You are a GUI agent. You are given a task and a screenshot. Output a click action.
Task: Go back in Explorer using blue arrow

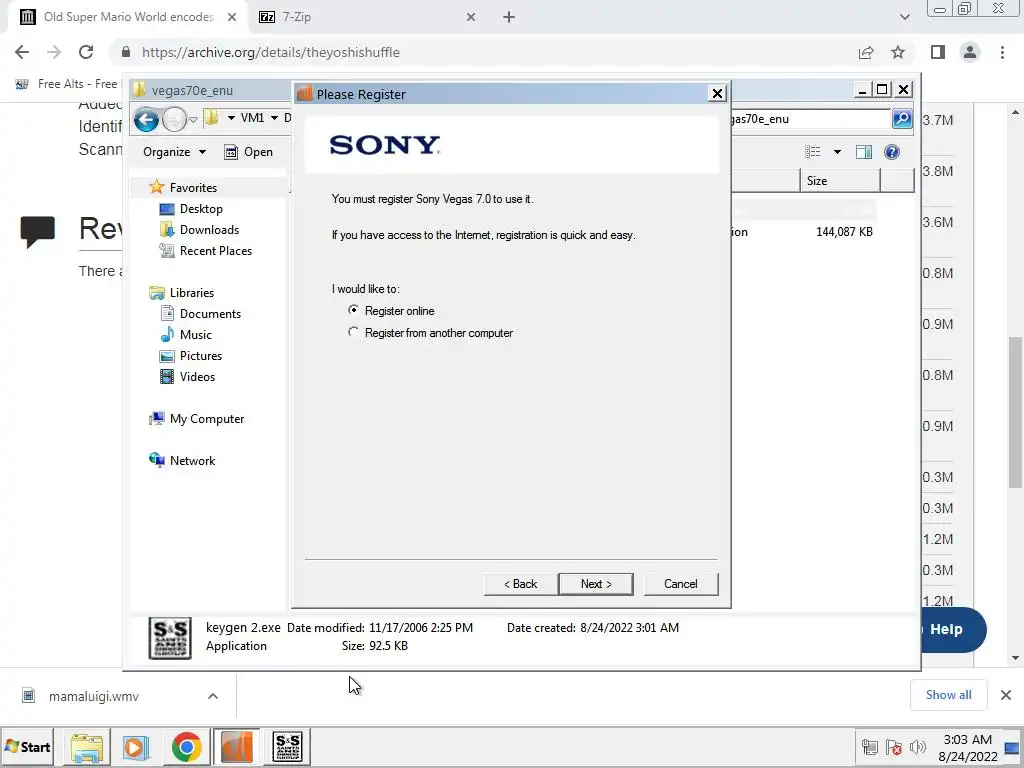pos(146,120)
